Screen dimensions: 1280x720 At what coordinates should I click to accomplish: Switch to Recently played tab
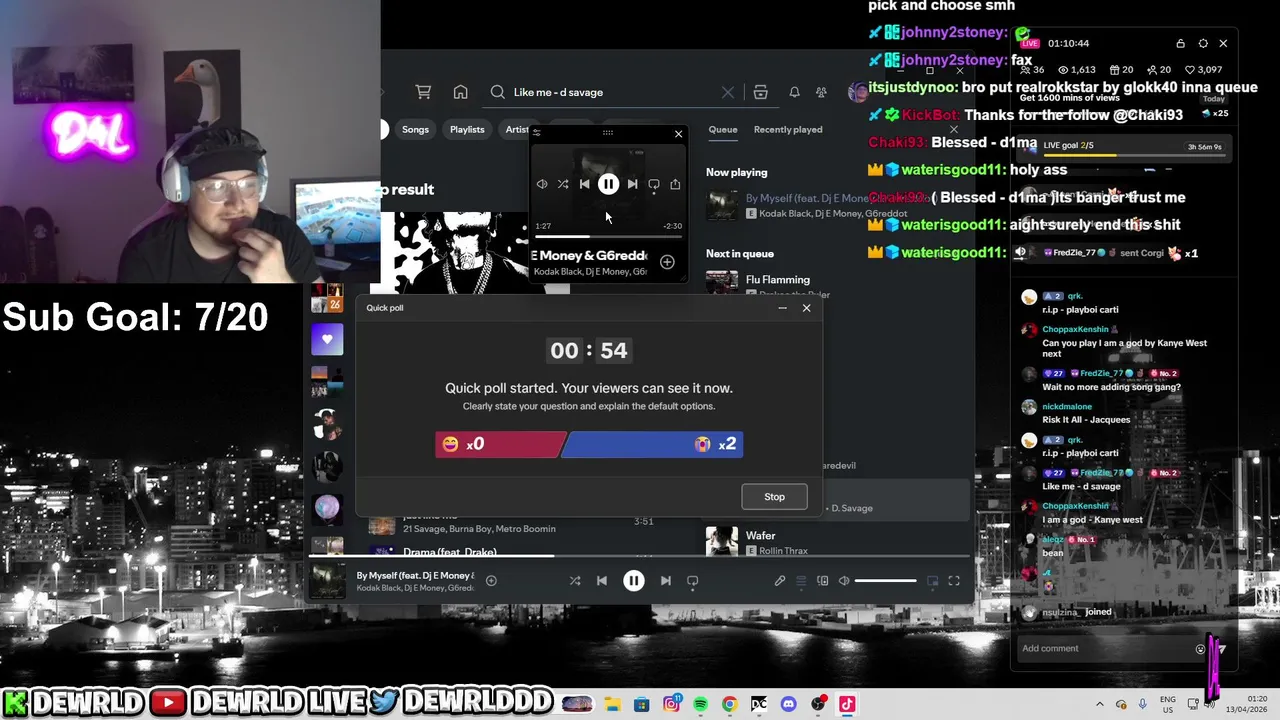coord(788,129)
